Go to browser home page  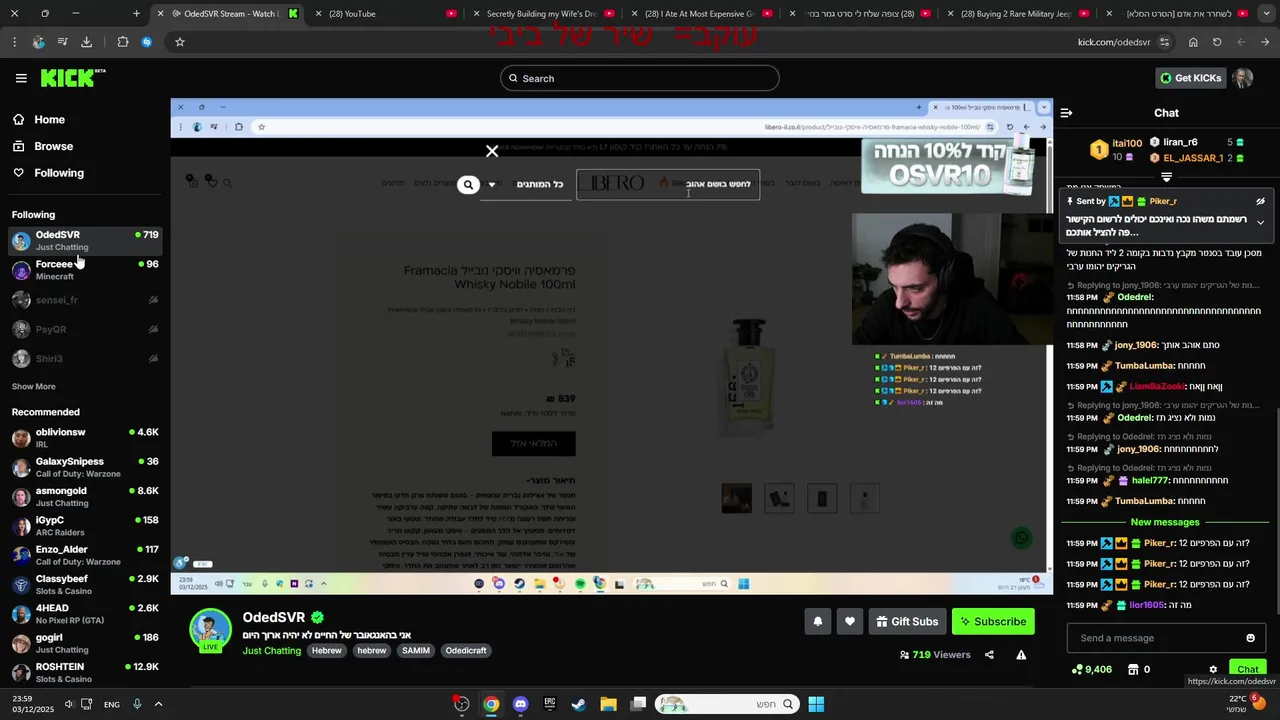(1193, 42)
